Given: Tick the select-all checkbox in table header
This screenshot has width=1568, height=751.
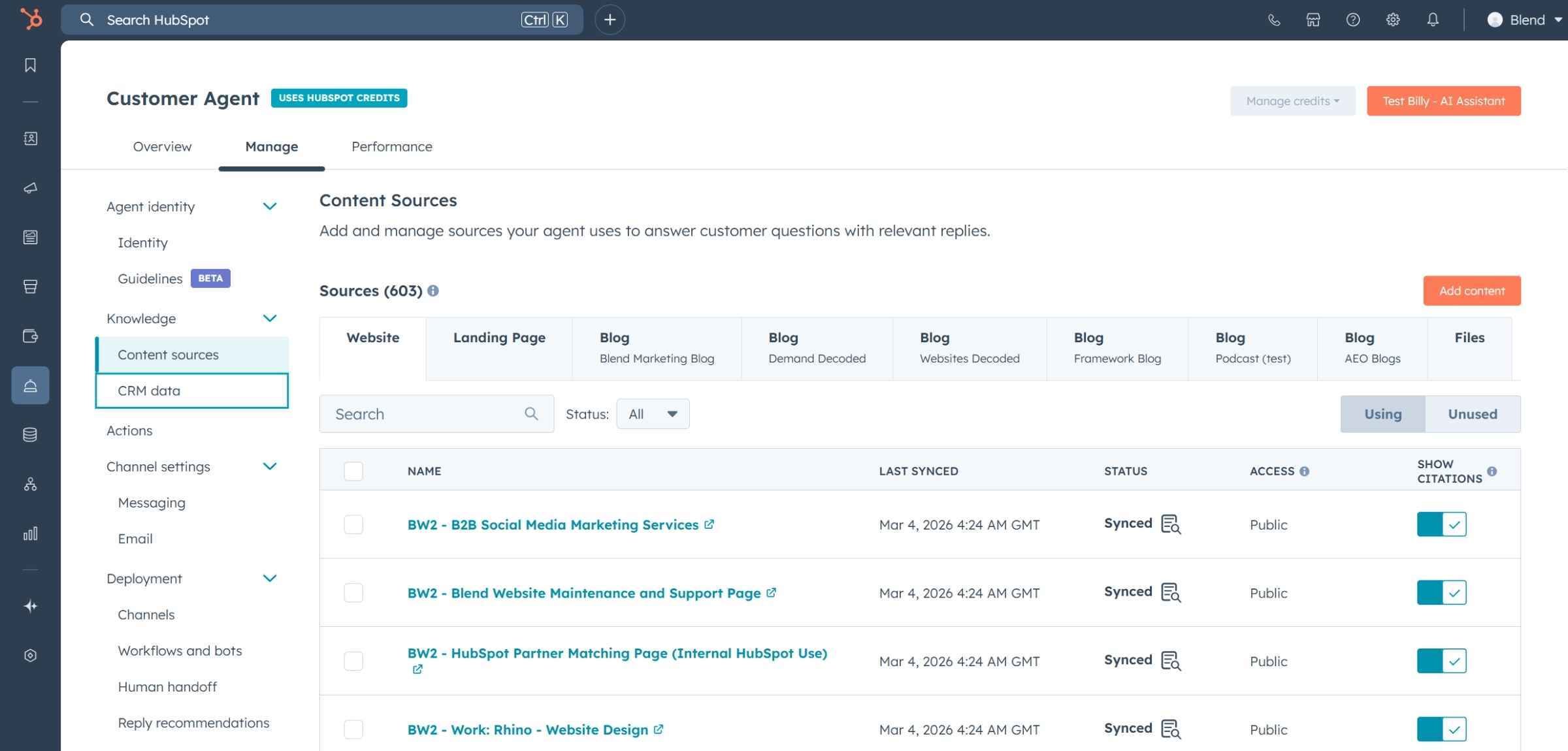Looking at the screenshot, I should pyautogui.click(x=353, y=471).
